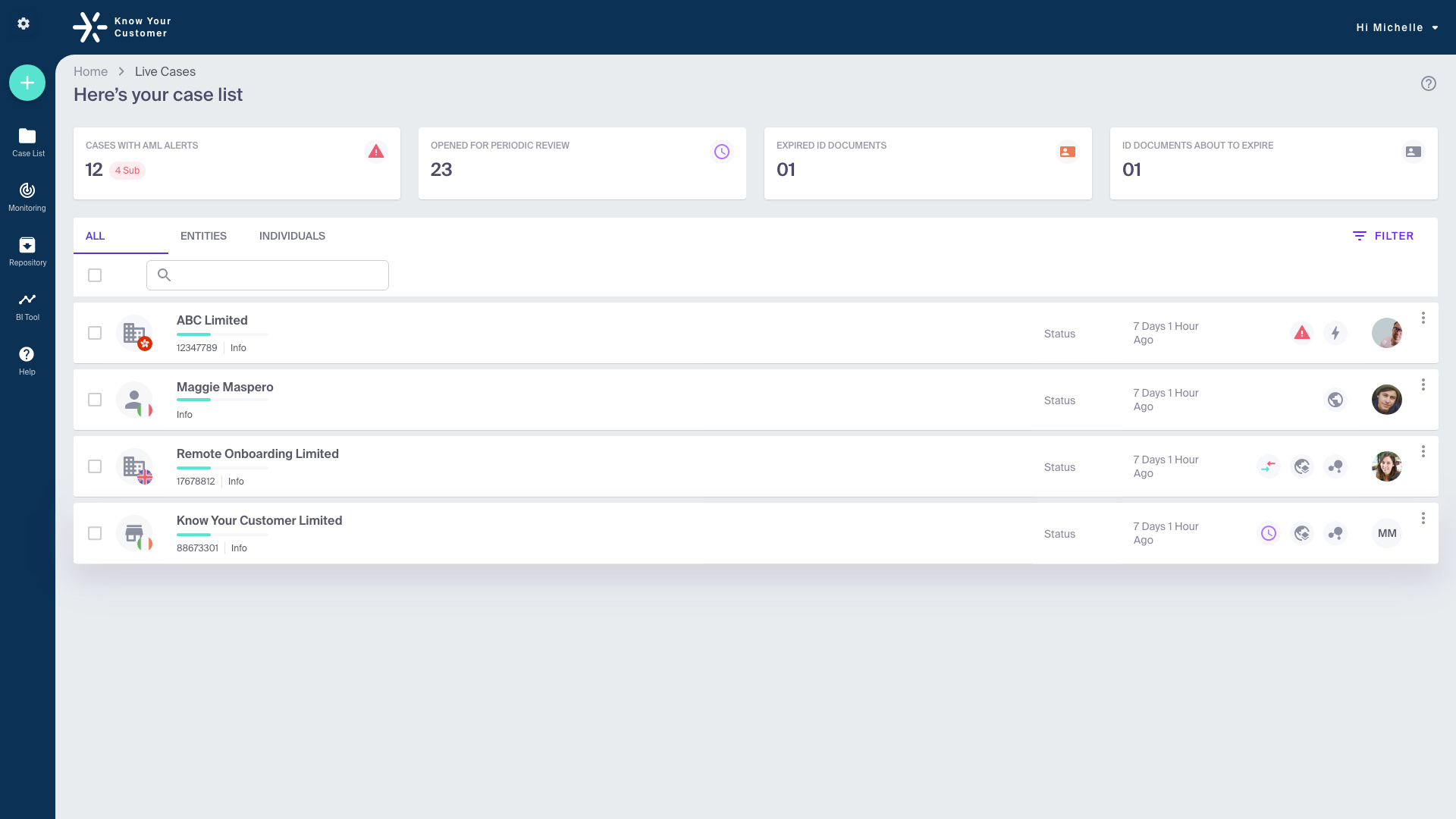Click lightning bolt icon in ABC Limited row
This screenshot has width=1456, height=819.
1335,333
